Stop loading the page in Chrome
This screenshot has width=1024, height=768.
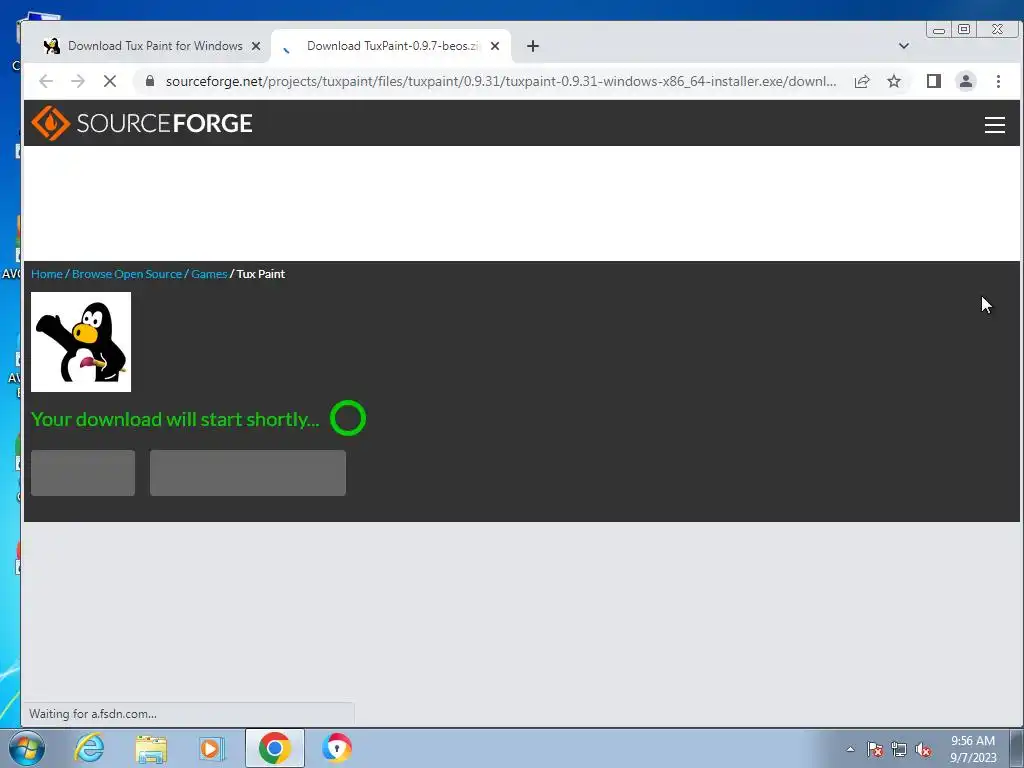tap(110, 81)
